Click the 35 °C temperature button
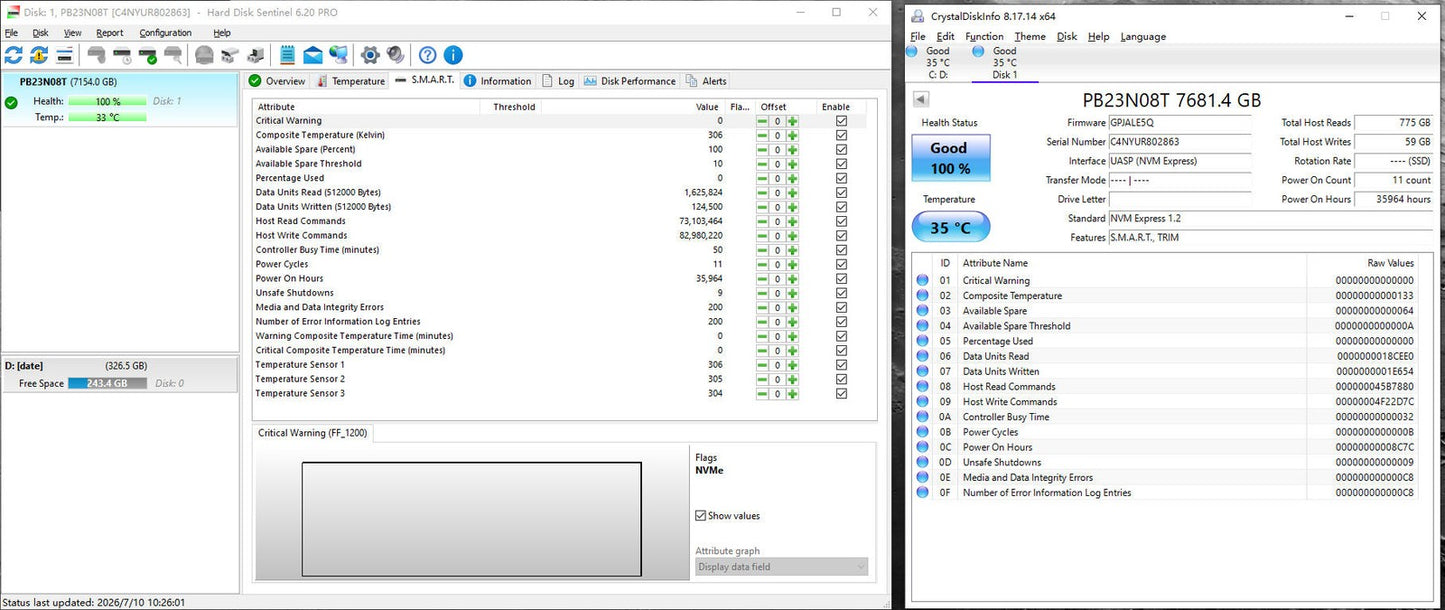Image resolution: width=1445 pixels, height=610 pixels. point(950,227)
